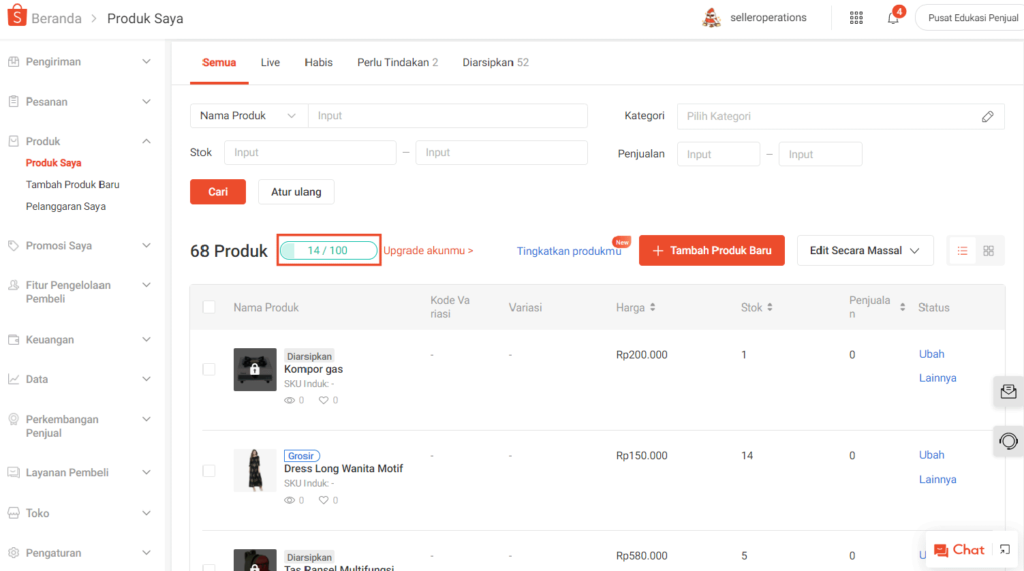Click the red Tambah Produk Baru button
The height and width of the screenshot is (571, 1024).
[x=712, y=251]
